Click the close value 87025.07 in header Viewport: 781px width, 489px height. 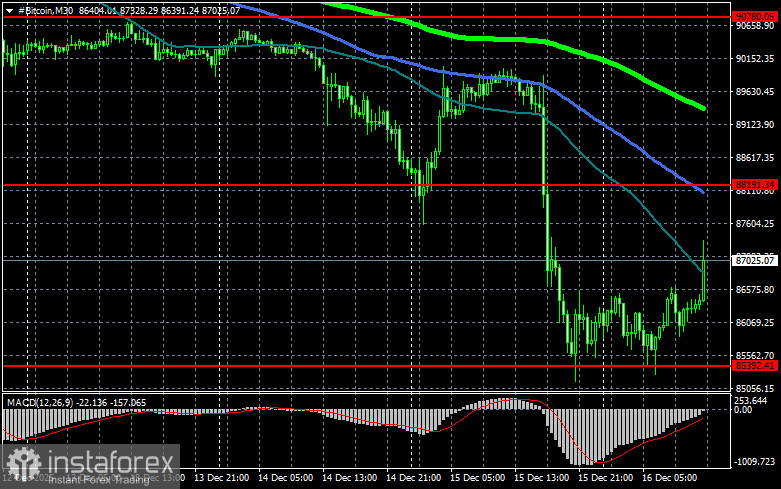pos(221,10)
